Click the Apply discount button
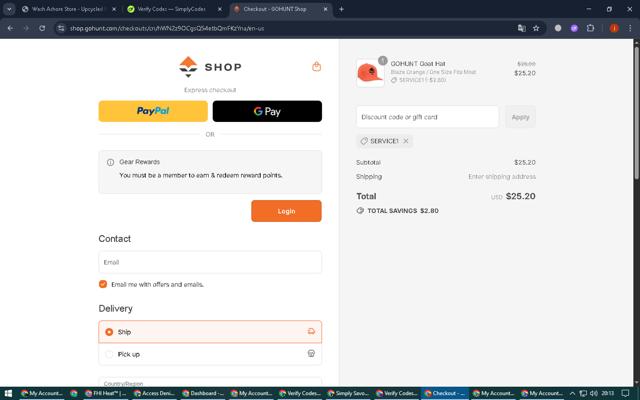This screenshot has height=400, width=640. pyautogui.click(x=520, y=117)
